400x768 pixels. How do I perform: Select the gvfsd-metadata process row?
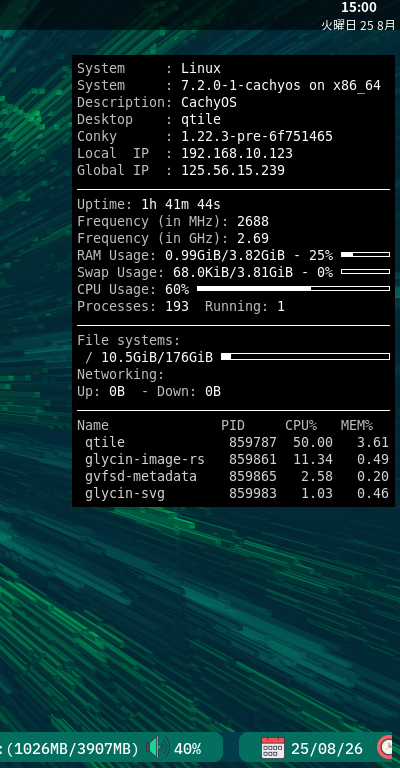pos(233,477)
